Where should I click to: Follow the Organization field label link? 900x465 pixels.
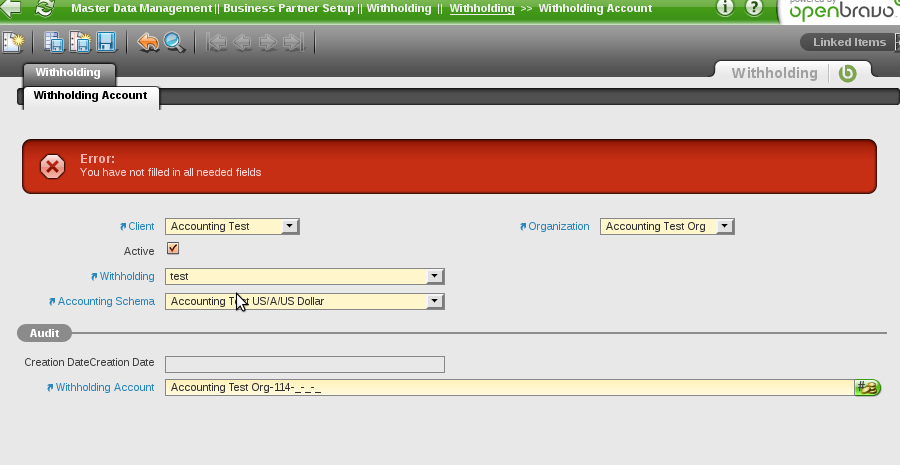(558, 226)
